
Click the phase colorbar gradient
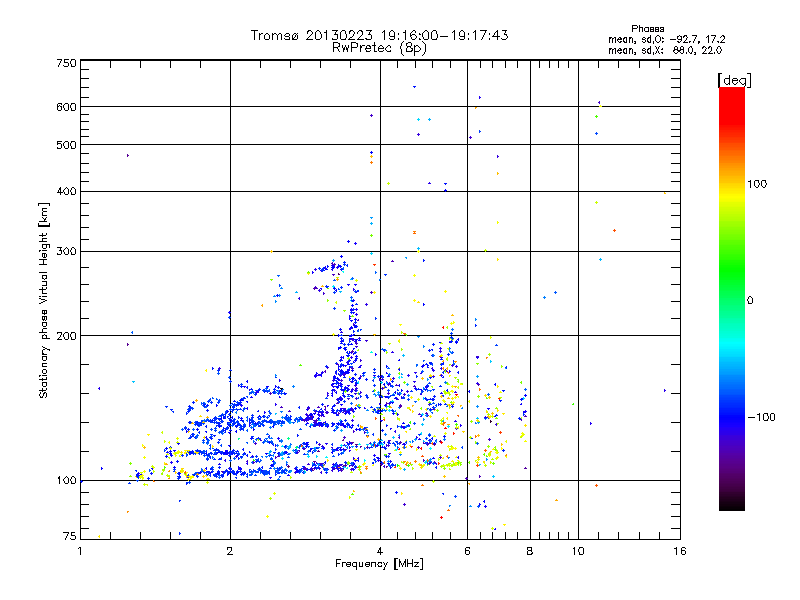click(x=732, y=299)
